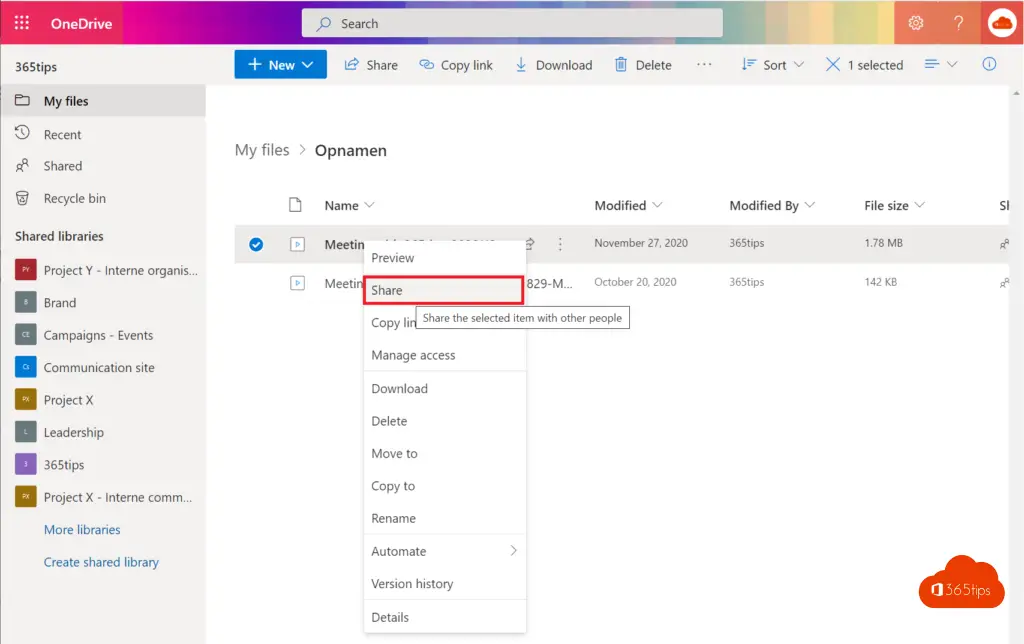The image size is (1024, 644).
Task: Open the Modified By column dropdown
Action: click(772, 205)
